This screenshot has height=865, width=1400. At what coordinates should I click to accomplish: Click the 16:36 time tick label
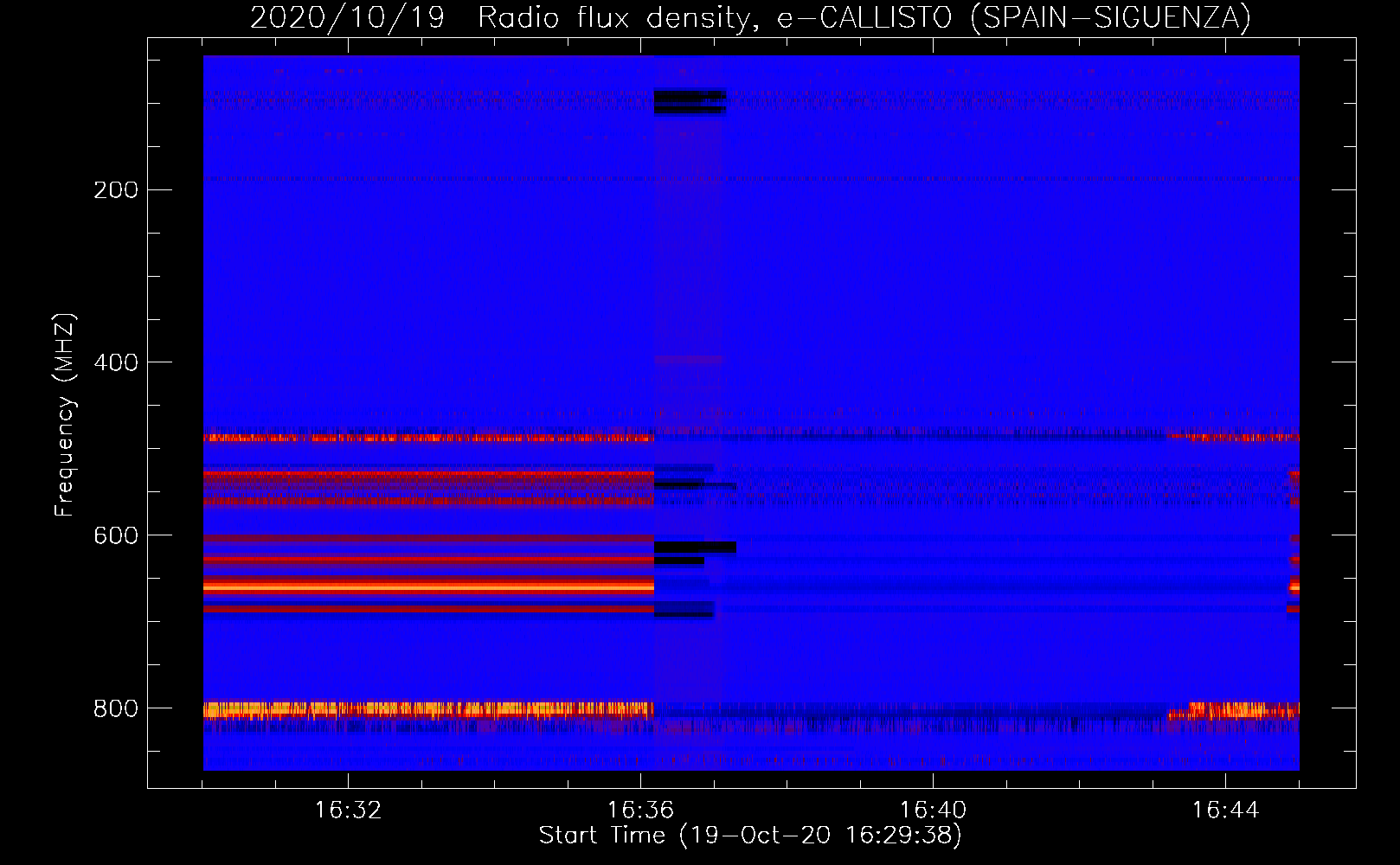pyautogui.click(x=640, y=811)
